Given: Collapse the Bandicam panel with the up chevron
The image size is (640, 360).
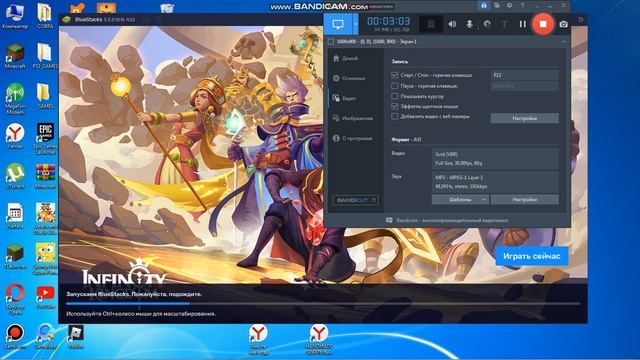Looking at the screenshot, I should tap(564, 42).
